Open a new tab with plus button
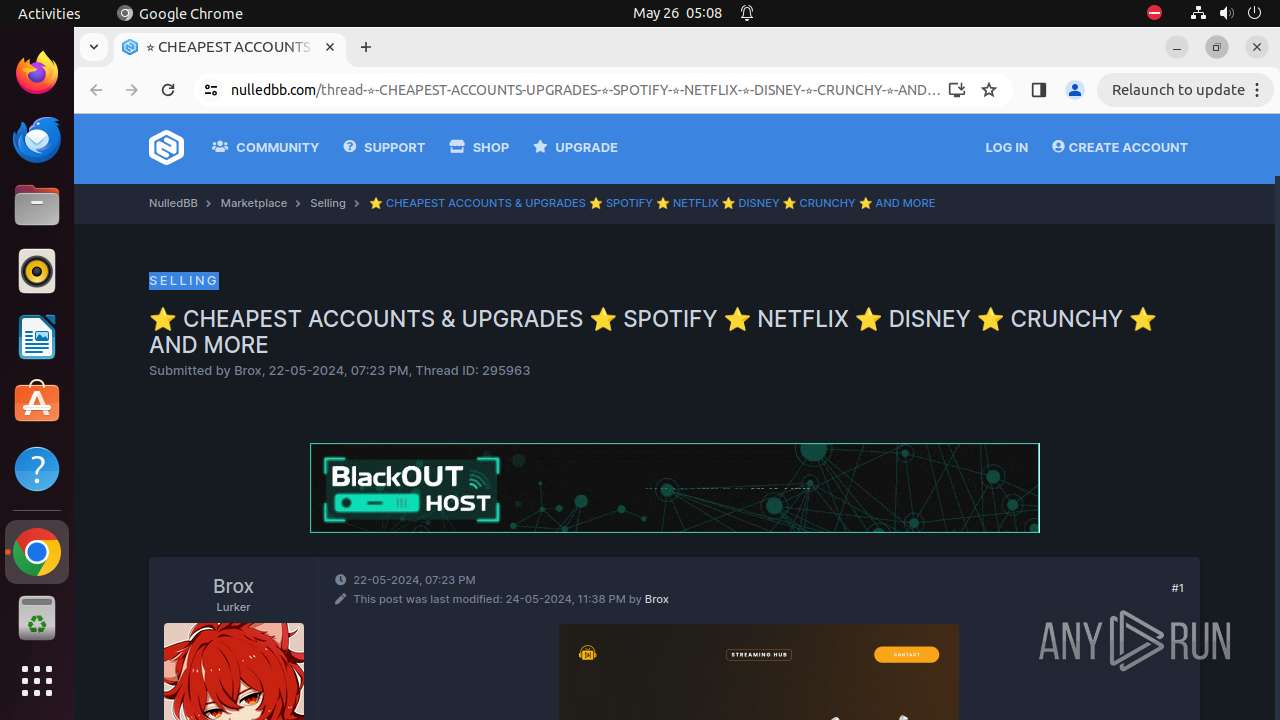This screenshot has width=1280, height=720. [366, 47]
